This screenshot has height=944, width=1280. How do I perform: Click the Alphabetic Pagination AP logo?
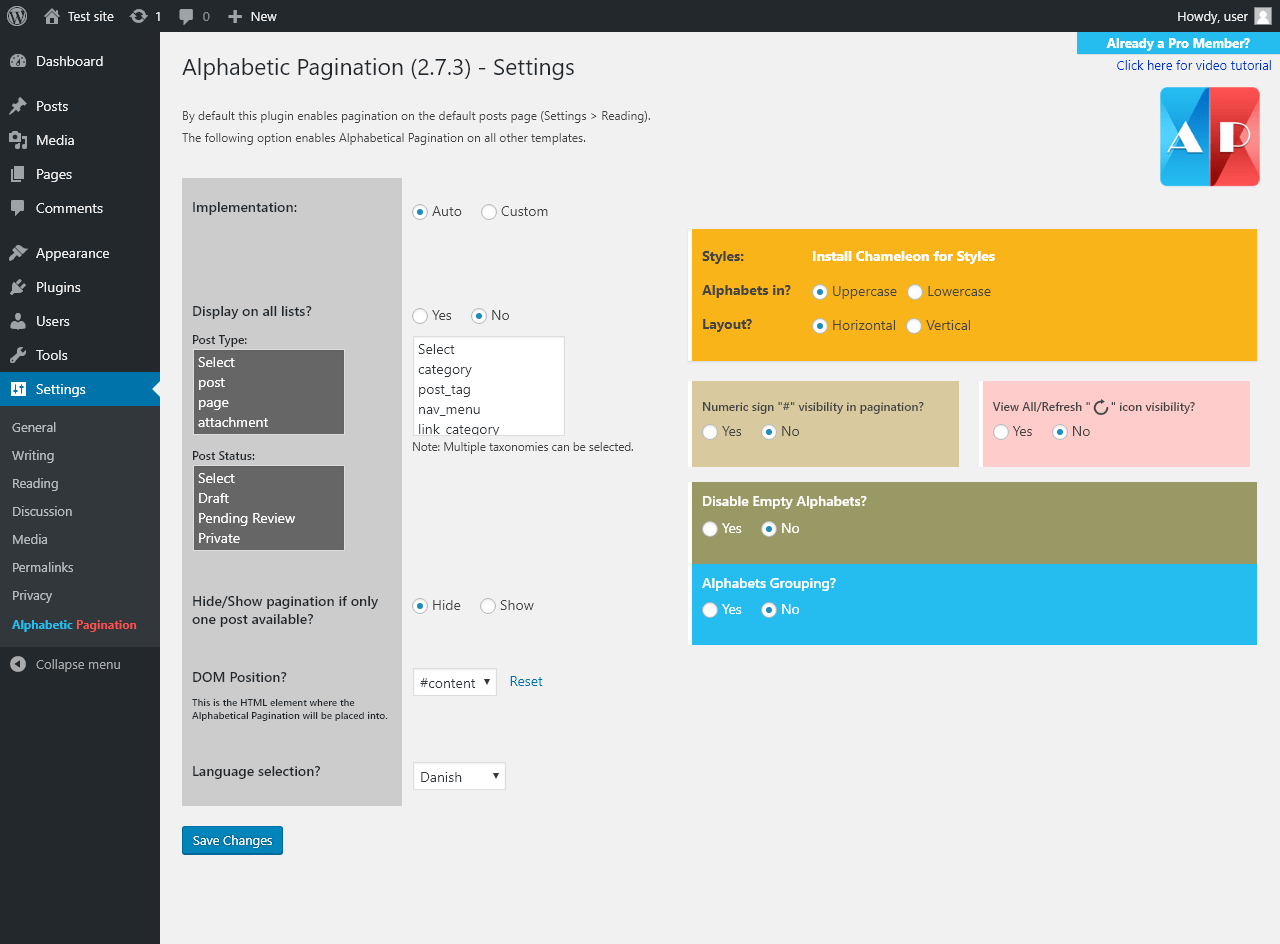[x=1210, y=136]
